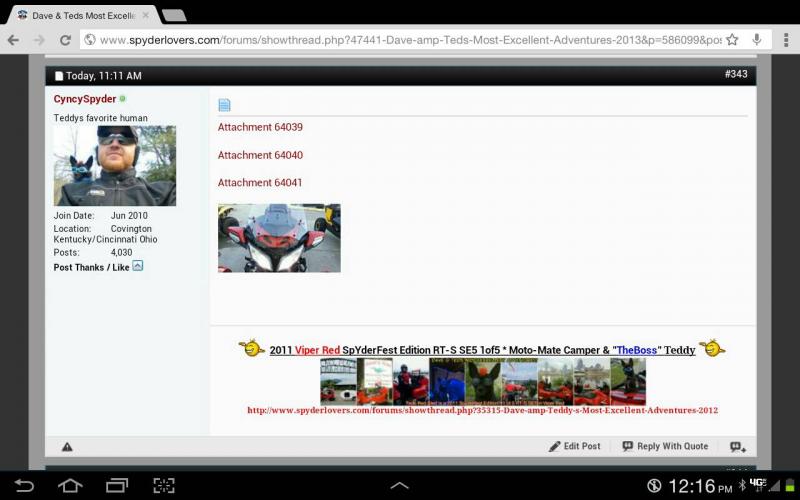Image resolution: width=800 pixels, height=500 pixels.
Task: Tap the 12:16 PM clock
Action: pos(700,486)
